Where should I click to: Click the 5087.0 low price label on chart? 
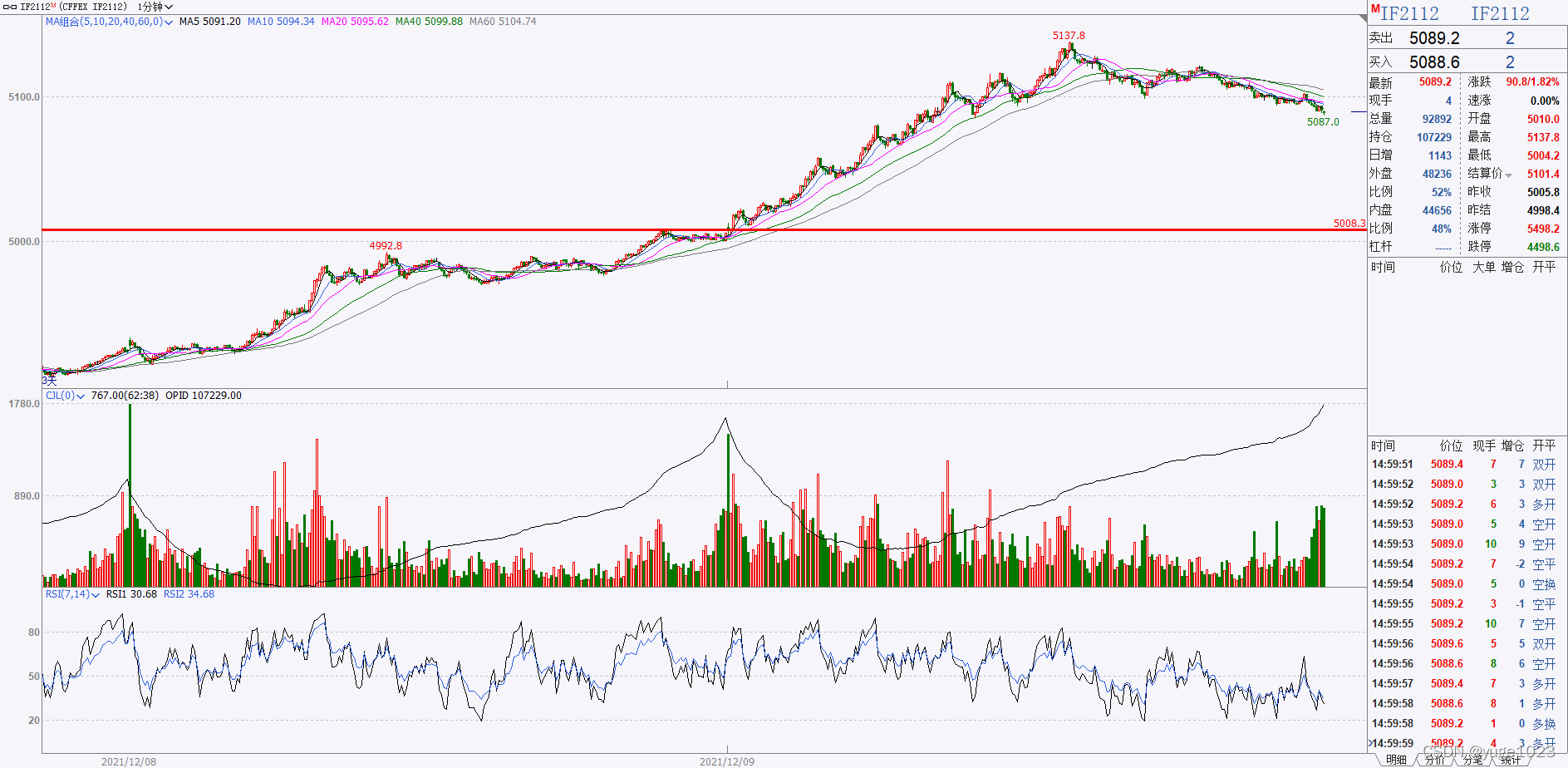click(1323, 122)
